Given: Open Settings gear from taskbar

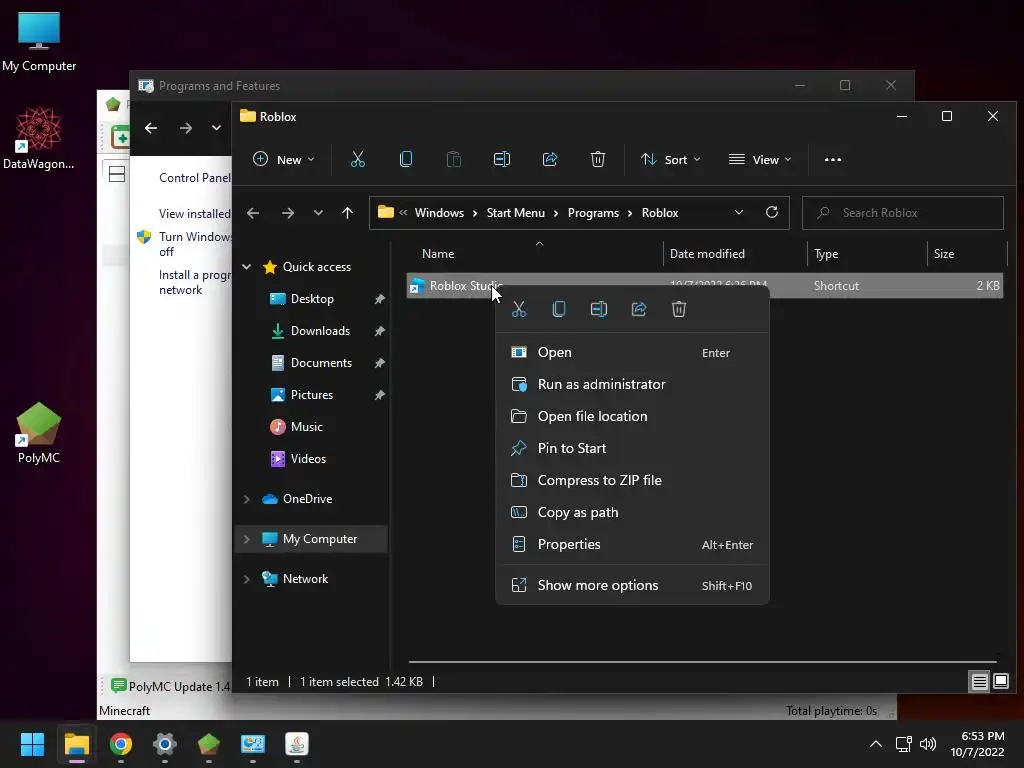Looking at the screenshot, I should [x=165, y=744].
